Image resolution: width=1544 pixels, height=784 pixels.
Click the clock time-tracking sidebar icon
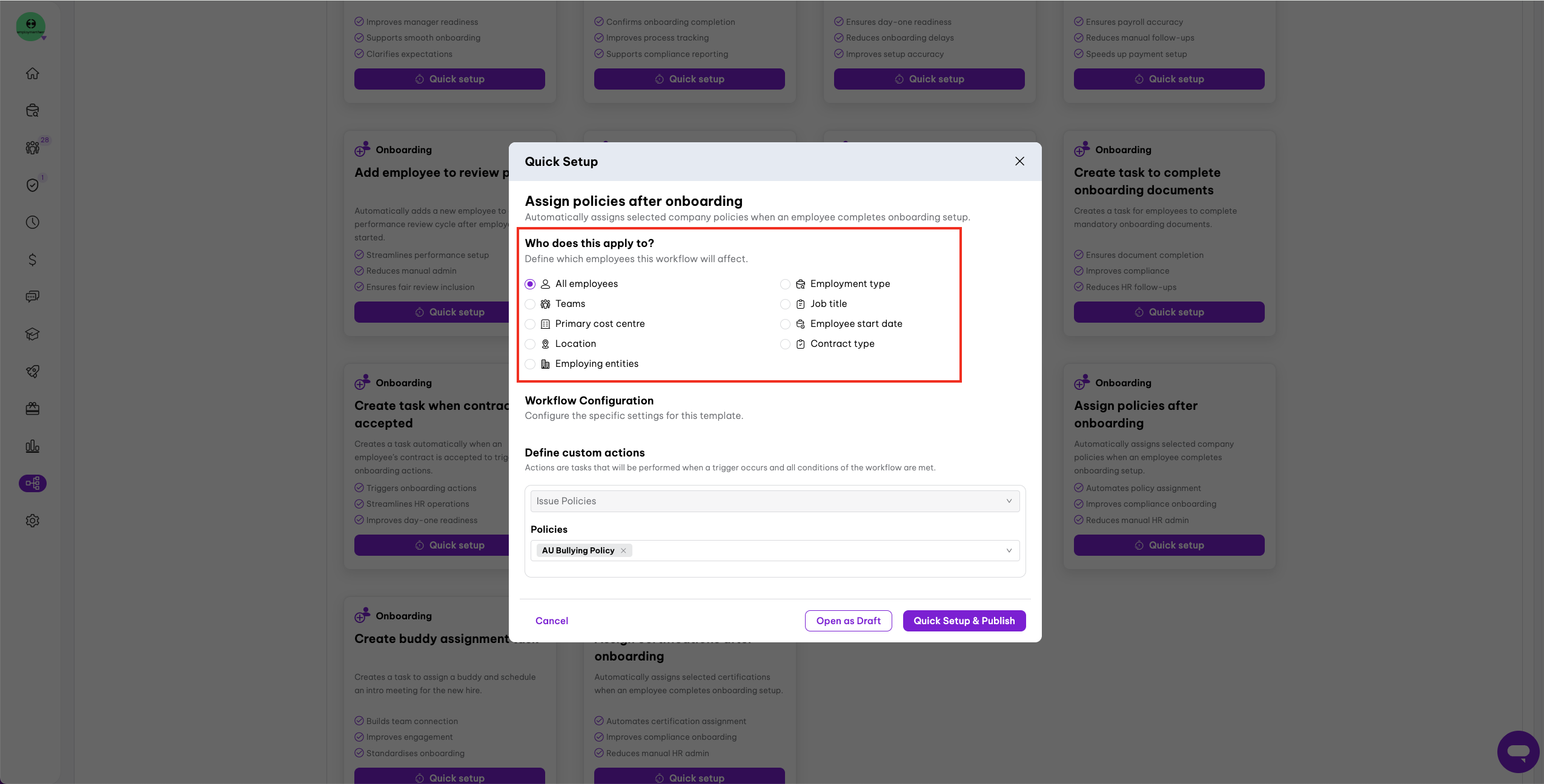(33, 222)
